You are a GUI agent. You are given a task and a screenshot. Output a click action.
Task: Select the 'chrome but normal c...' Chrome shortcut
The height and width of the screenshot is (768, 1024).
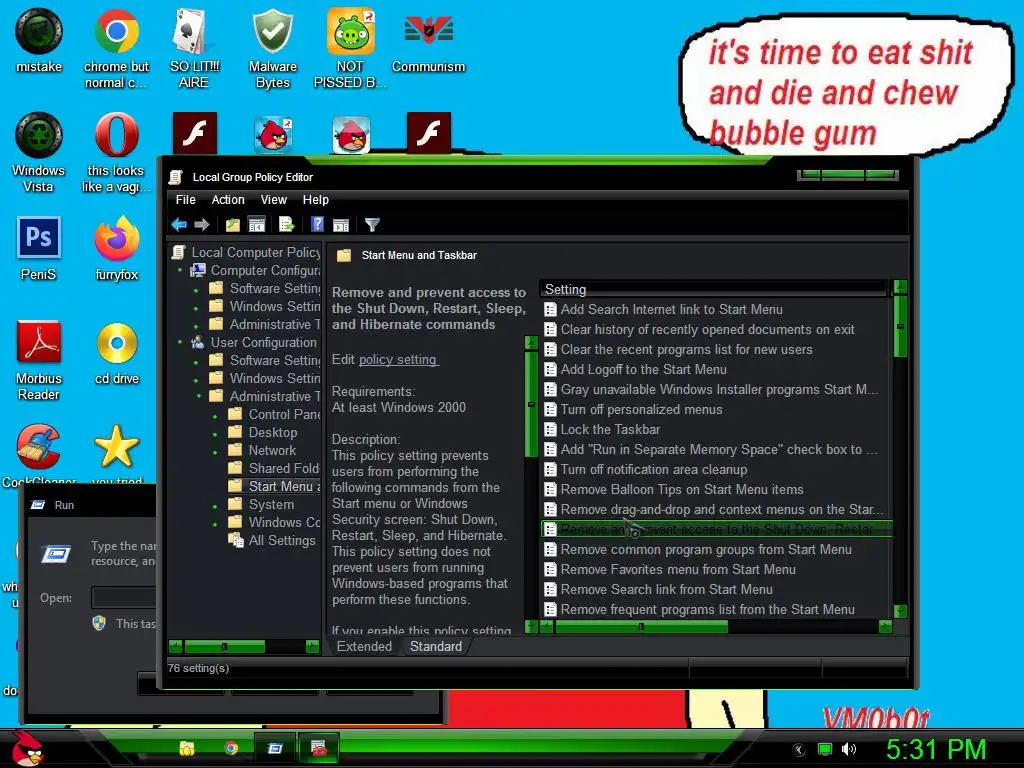pos(116,49)
